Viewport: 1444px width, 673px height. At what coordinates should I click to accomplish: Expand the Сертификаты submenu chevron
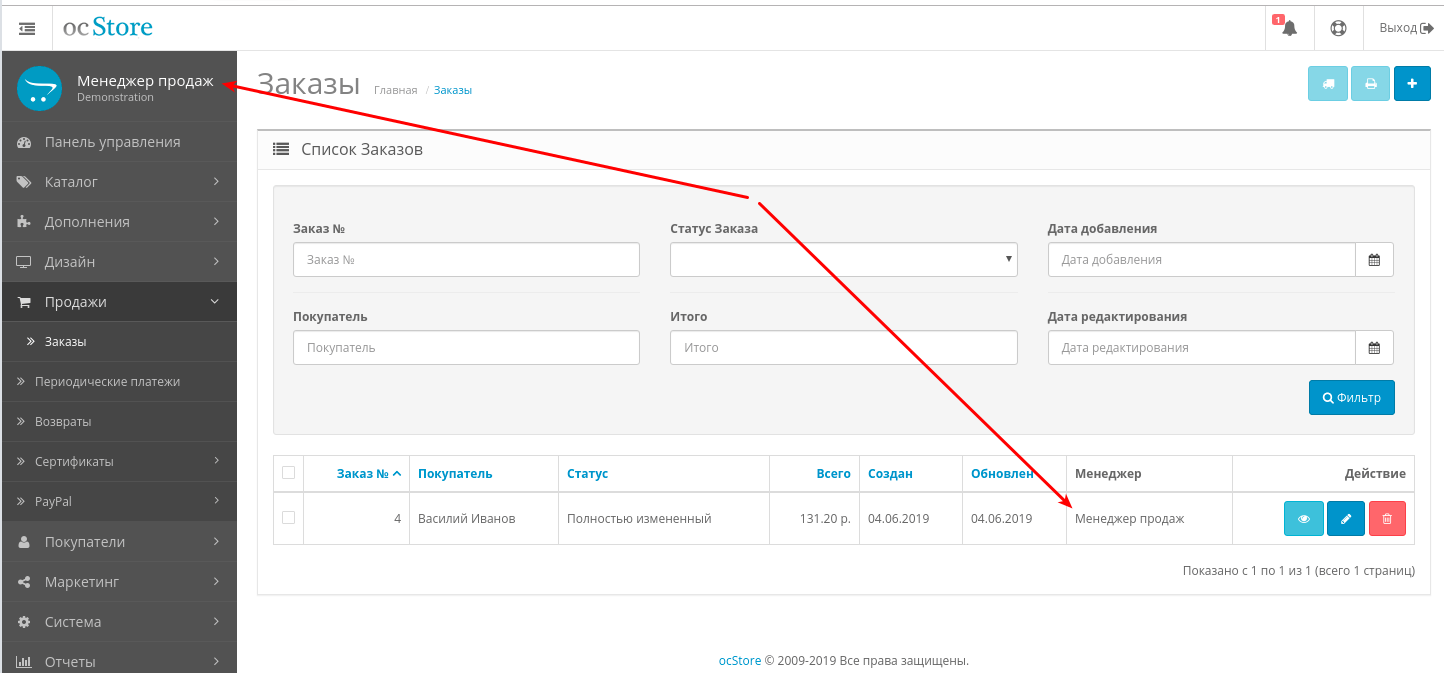[x=216, y=461]
